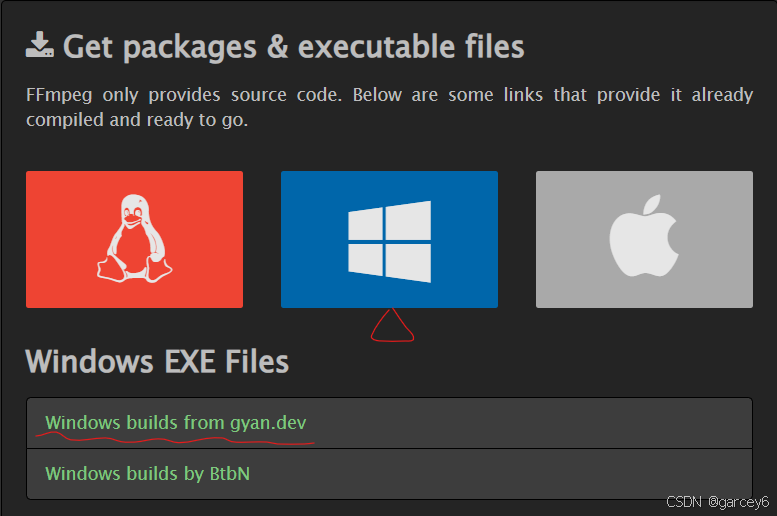Click the download icon beside the heading
Screen dimensions: 777x516
tap(40, 45)
